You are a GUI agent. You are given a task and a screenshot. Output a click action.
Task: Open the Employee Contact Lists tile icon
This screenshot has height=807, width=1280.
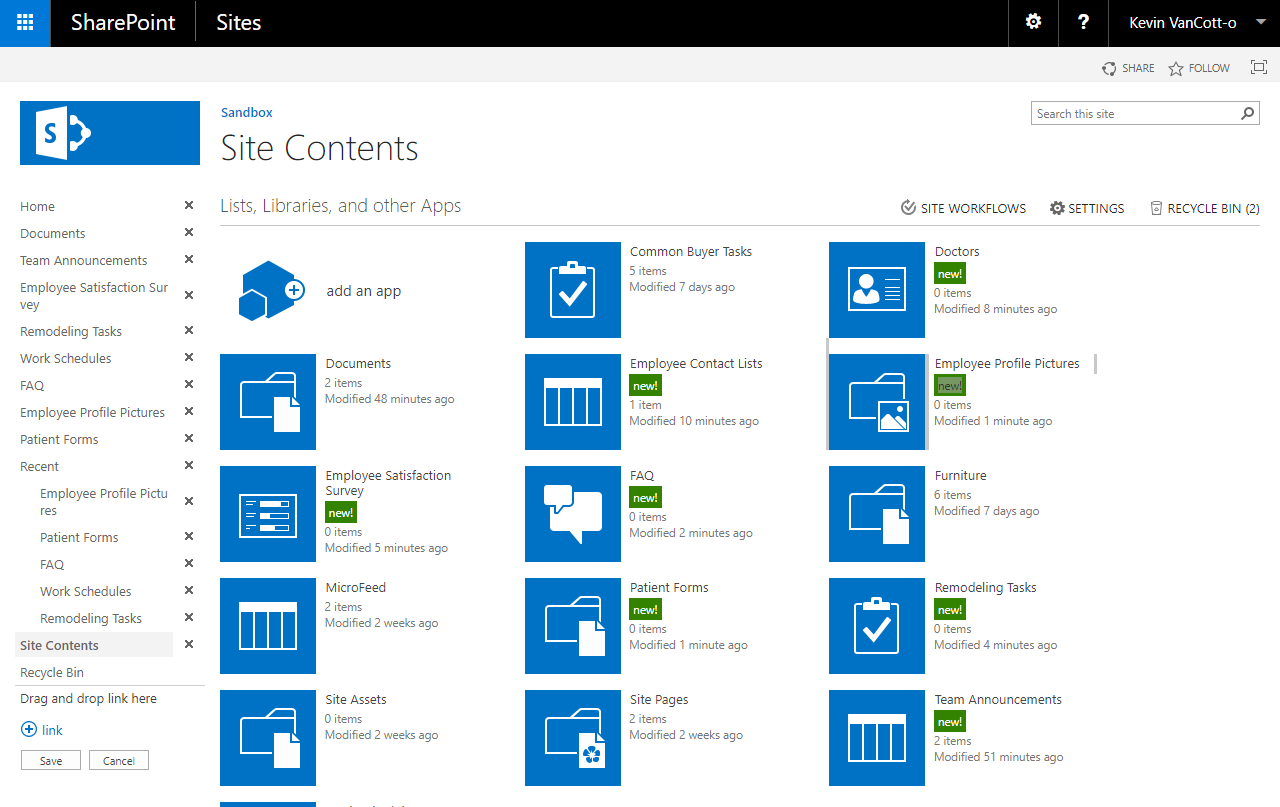[573, 402]
